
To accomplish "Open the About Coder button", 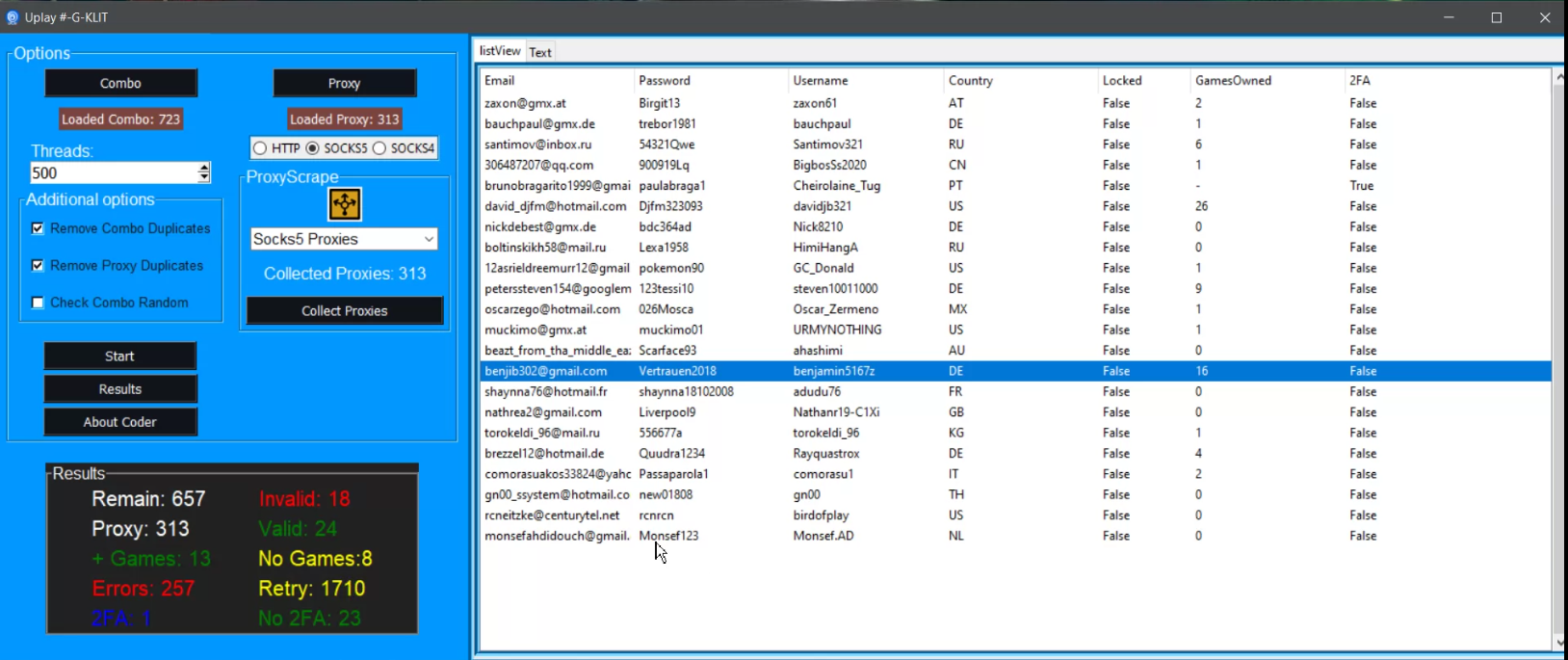I will click(x=120, y=421).
